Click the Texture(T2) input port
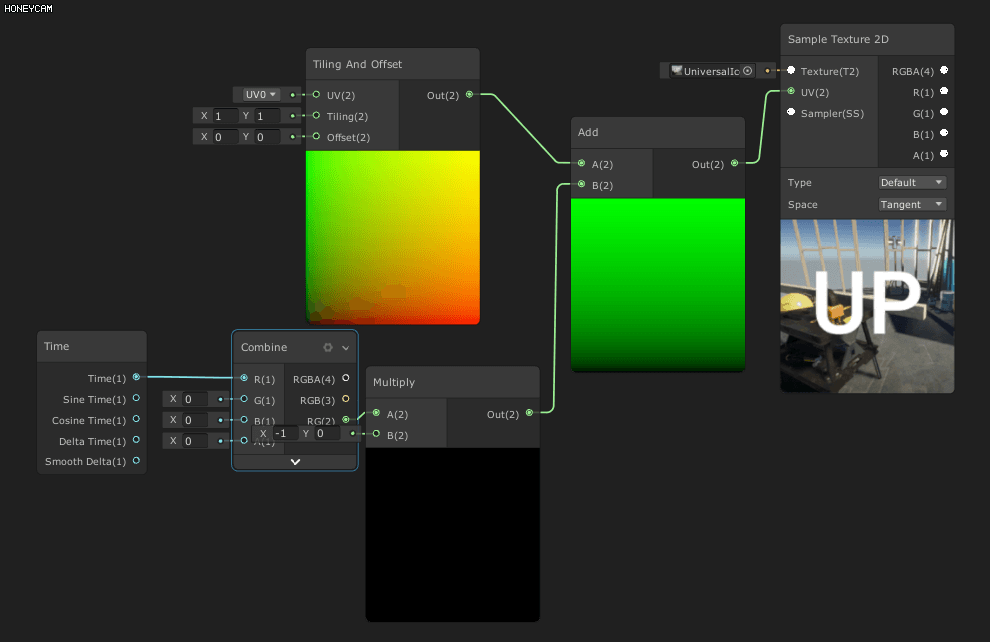Viewport: 990px width, 642px height. (793, 71)
